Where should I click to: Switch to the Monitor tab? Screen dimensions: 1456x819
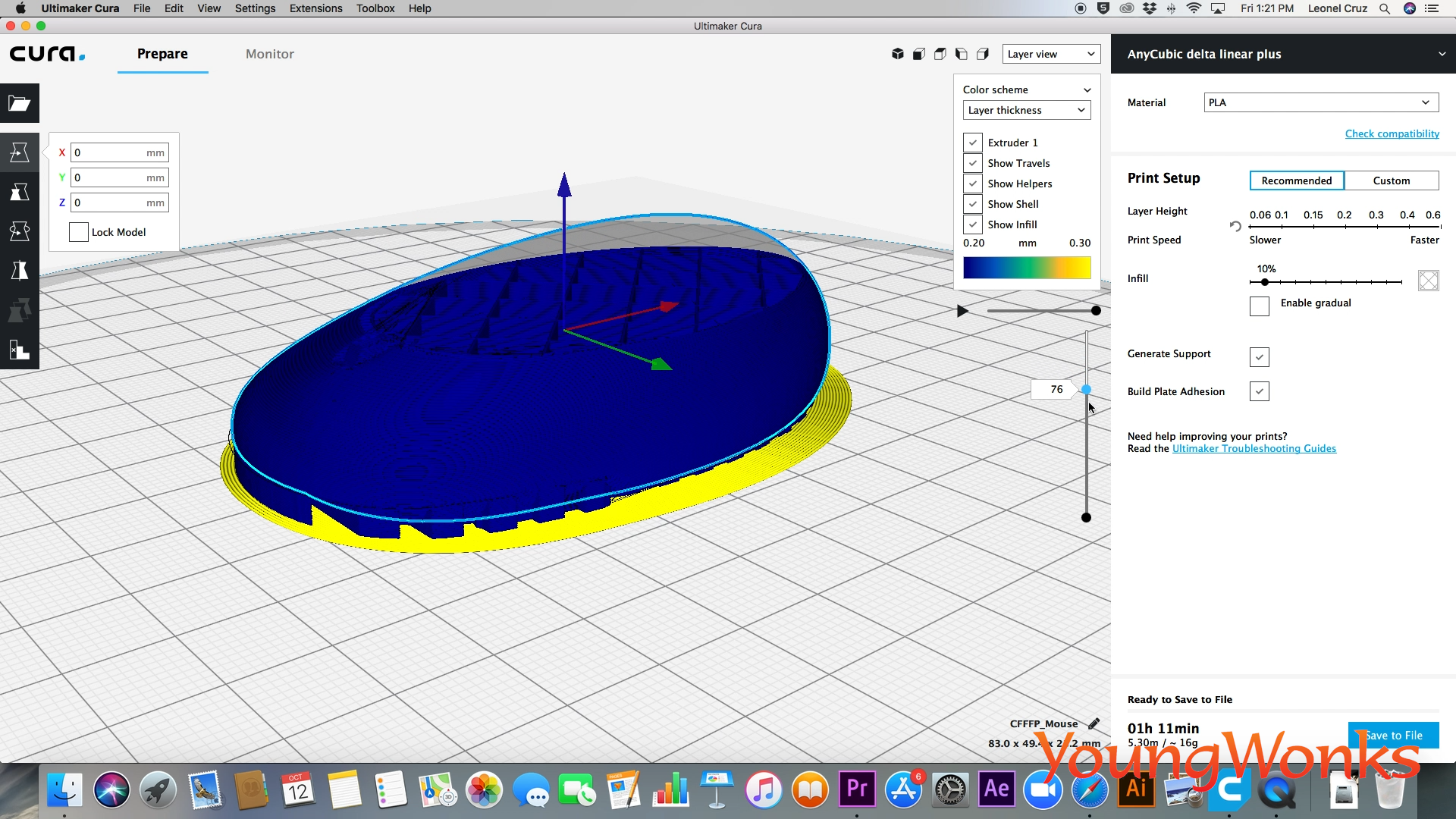(x=270, y=54)
